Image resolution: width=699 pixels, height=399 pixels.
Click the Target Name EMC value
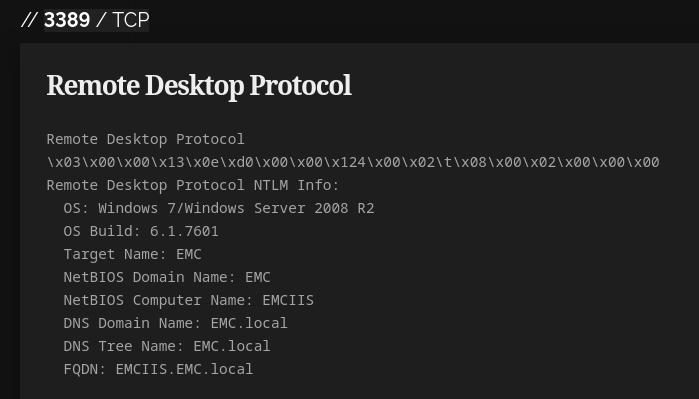(x=189, y=255)
